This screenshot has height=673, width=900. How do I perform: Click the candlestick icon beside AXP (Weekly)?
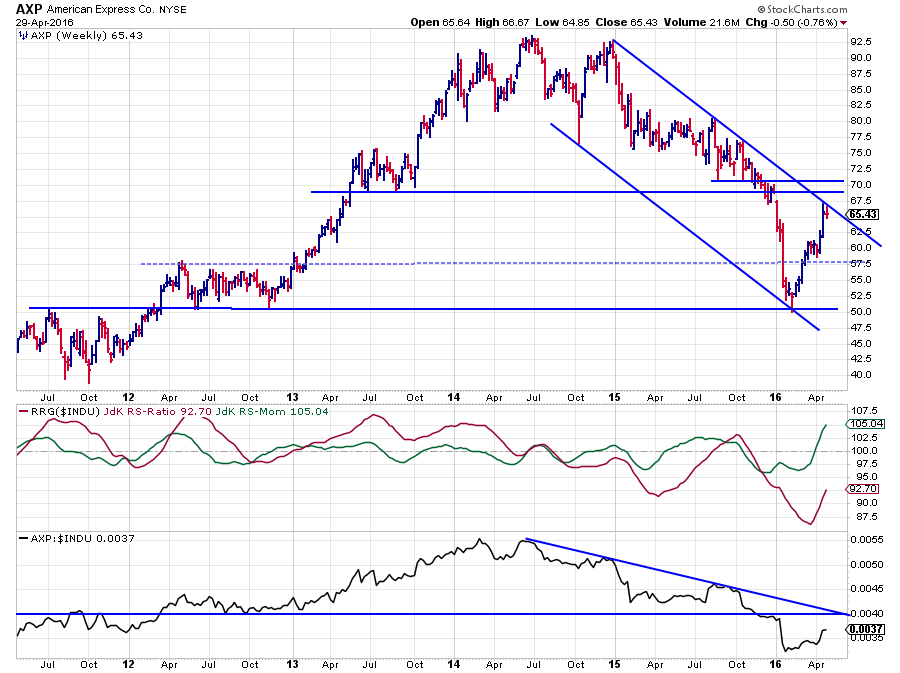23,34
